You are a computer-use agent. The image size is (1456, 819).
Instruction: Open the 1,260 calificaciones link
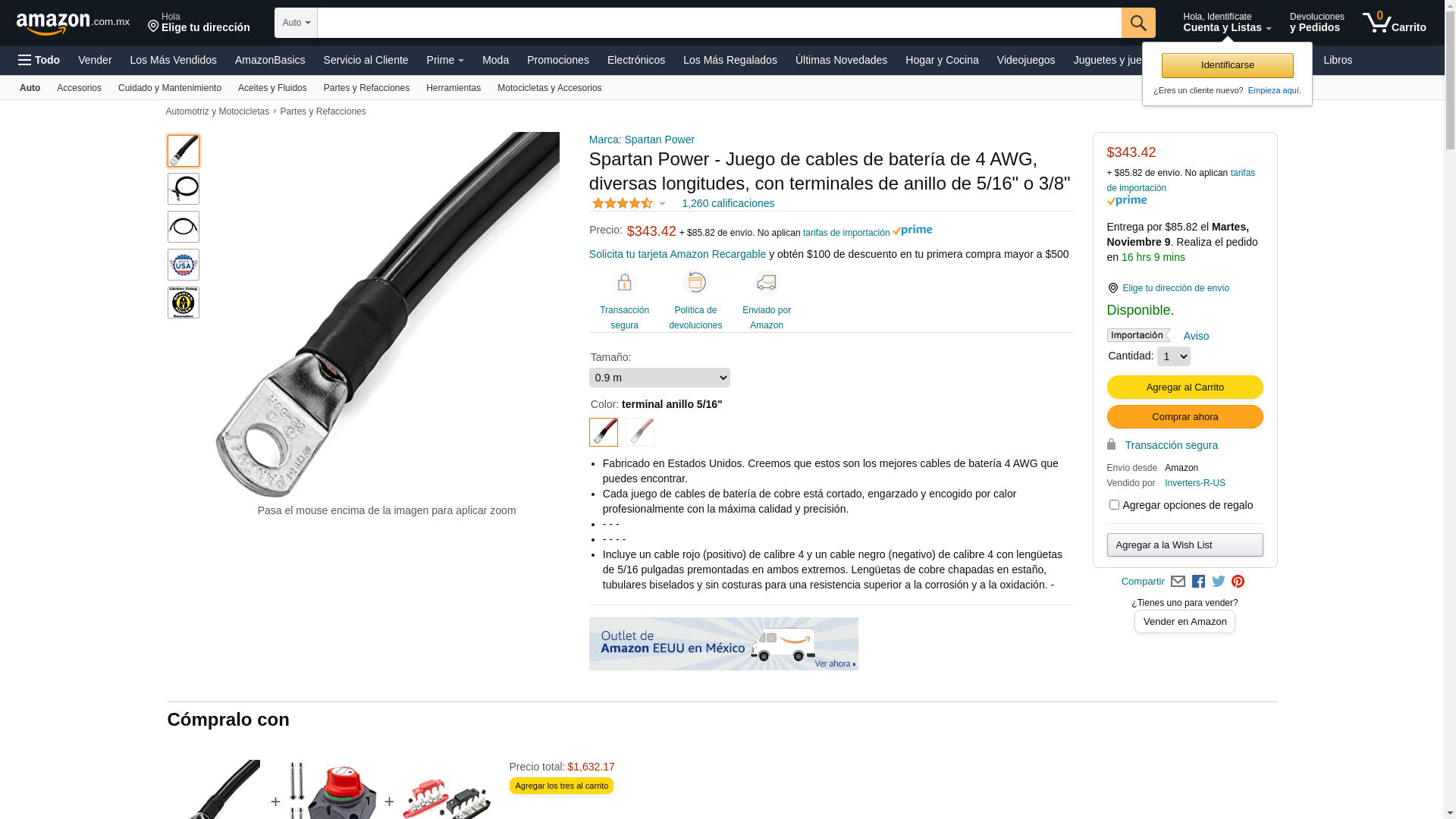[x=728, y=203]
